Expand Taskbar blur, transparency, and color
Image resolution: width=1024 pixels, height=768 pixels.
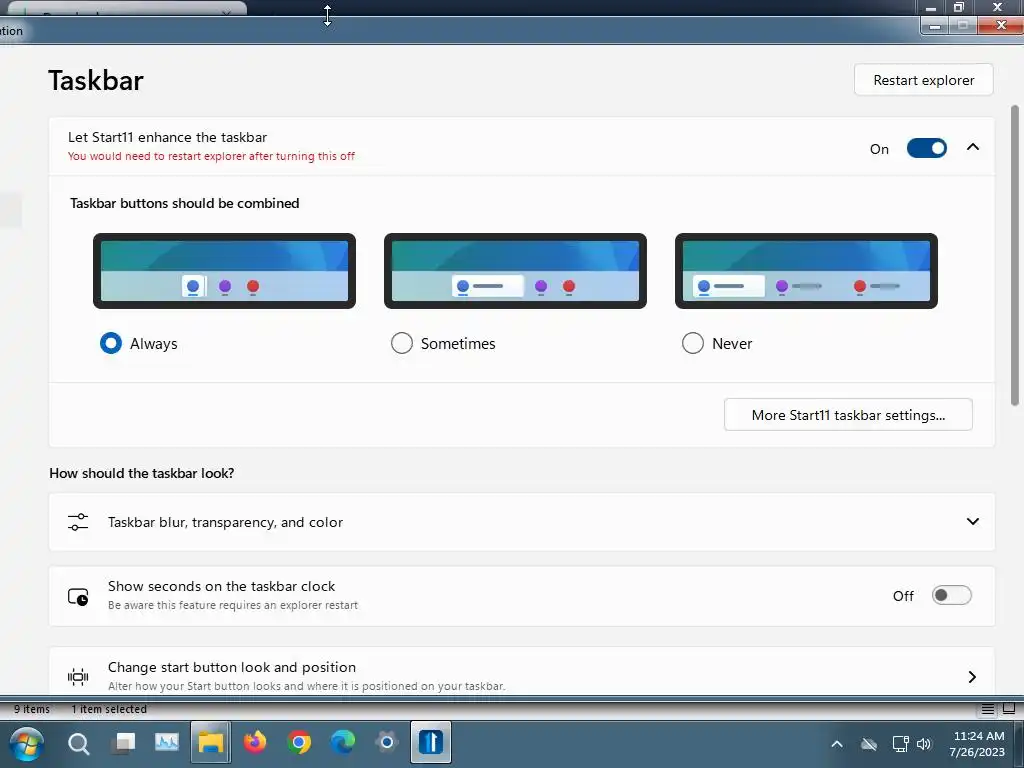pos(522,522)
